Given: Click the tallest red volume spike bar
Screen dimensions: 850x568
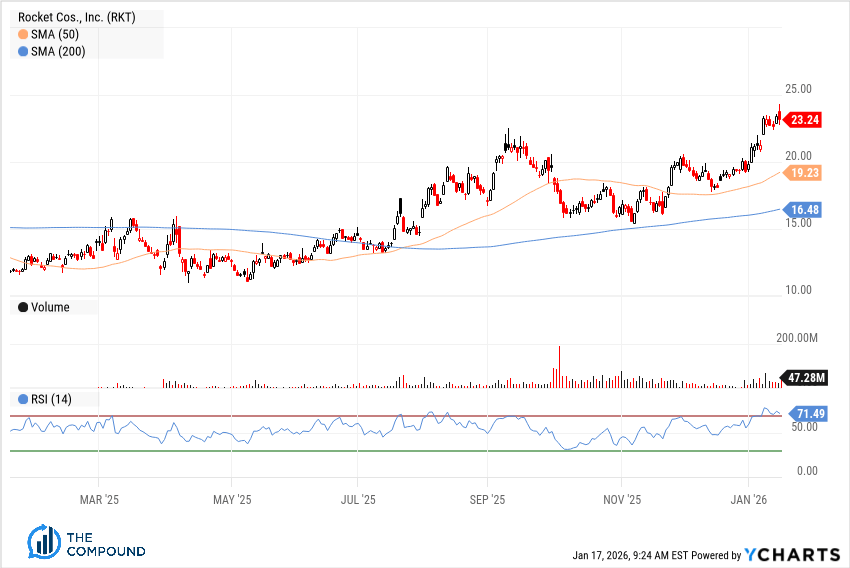Looking at the screenshot, I should [x=559, y=367].
